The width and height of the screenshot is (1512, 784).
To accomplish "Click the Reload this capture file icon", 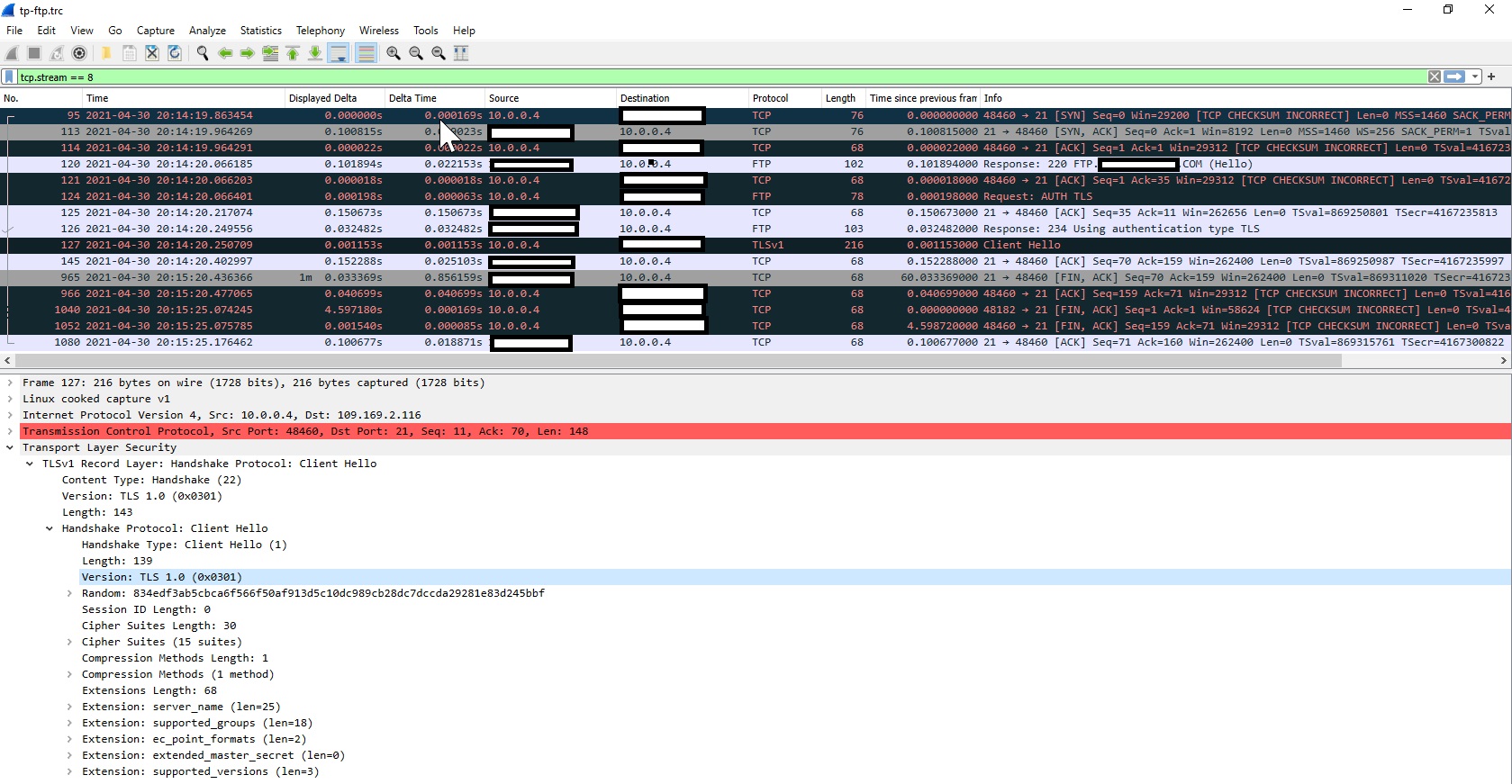I will 175,54.
